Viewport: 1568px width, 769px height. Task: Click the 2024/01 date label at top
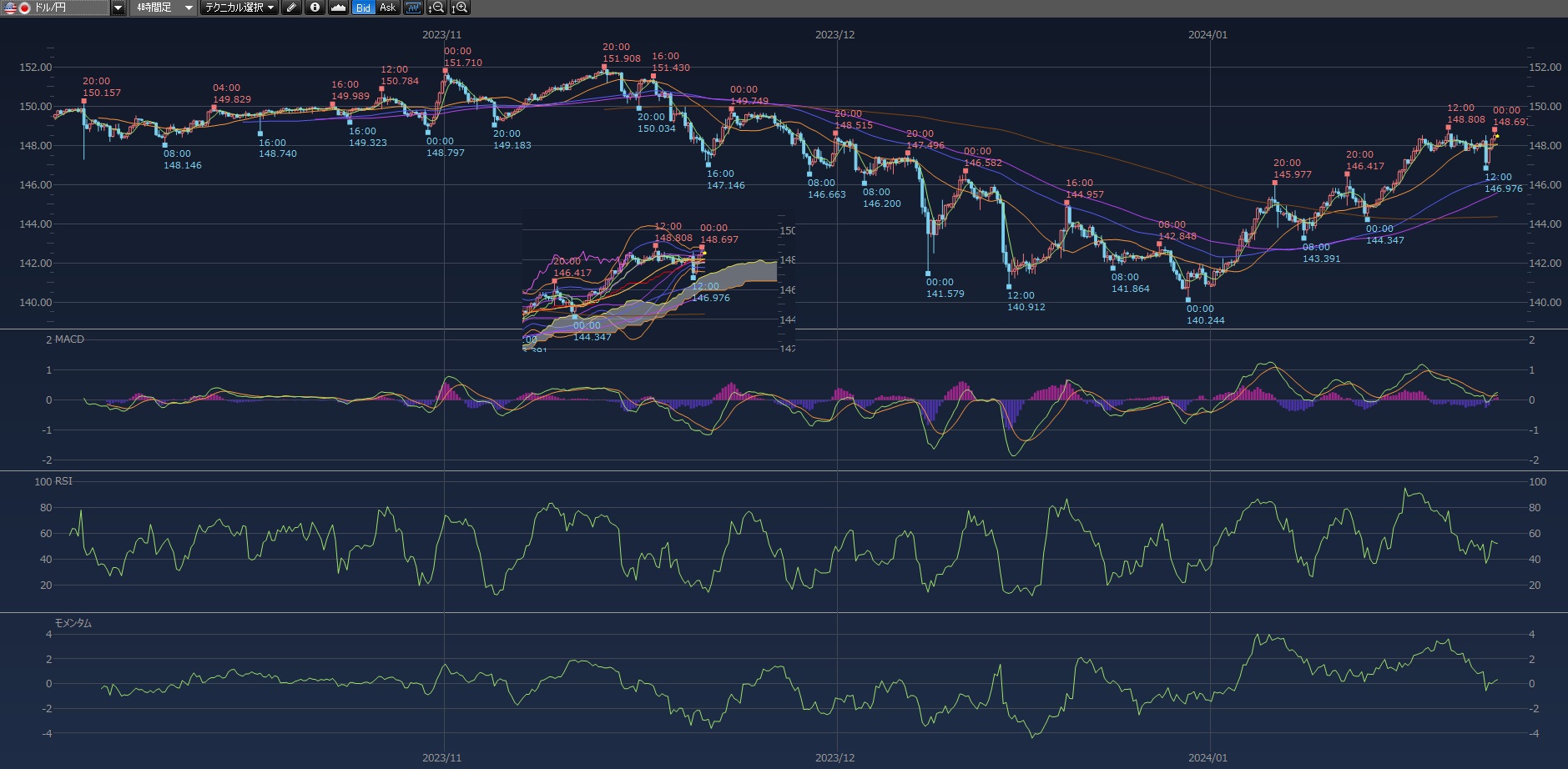1208,35
